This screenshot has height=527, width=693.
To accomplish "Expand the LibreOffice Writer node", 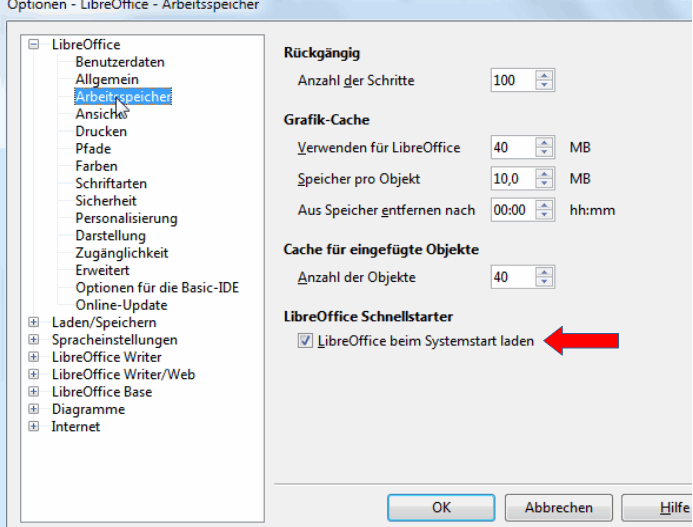I will 34,357.
